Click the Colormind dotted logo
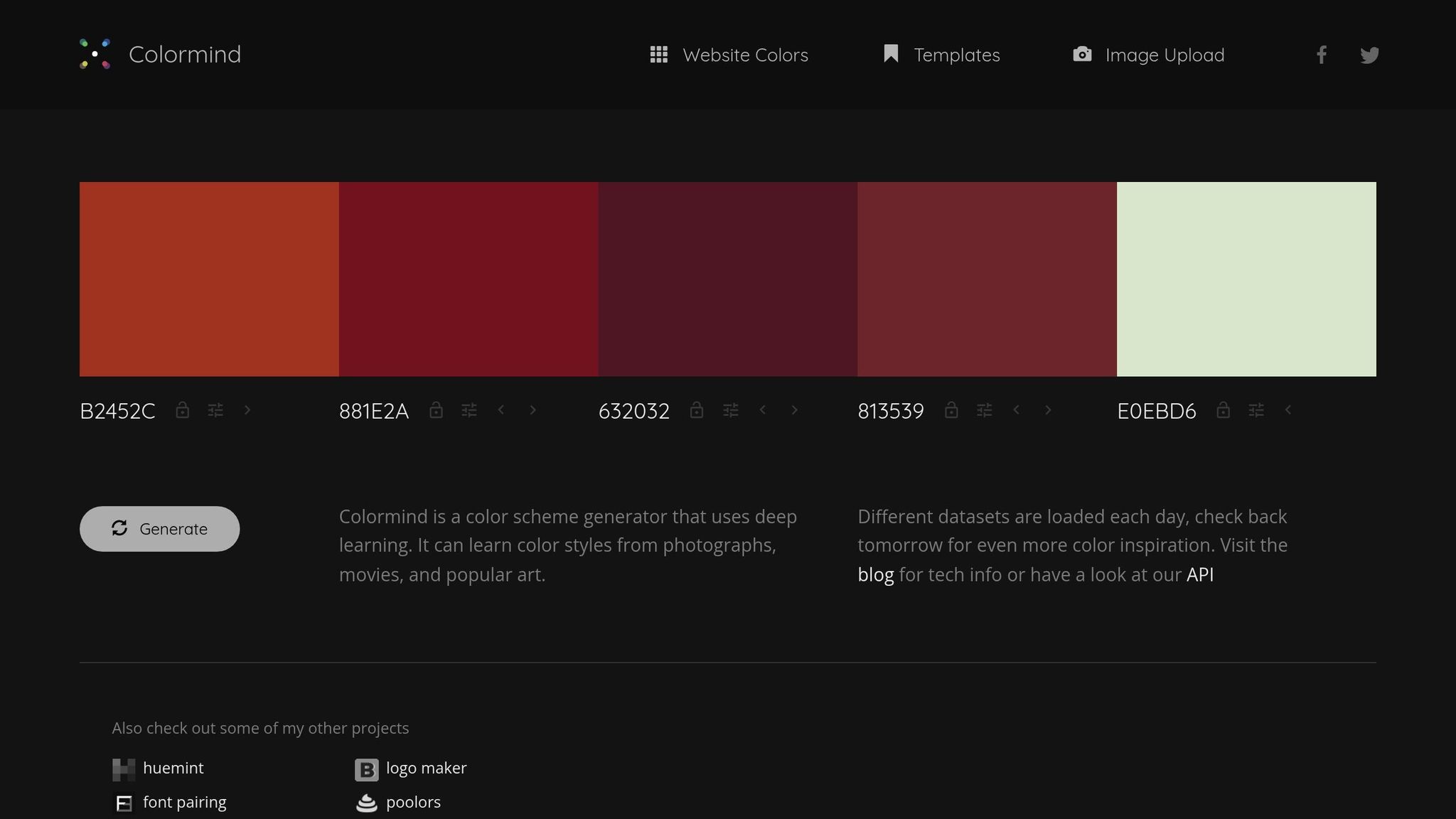The width and height of the screenshot is (1456, 819). click(x=94, y=53)
